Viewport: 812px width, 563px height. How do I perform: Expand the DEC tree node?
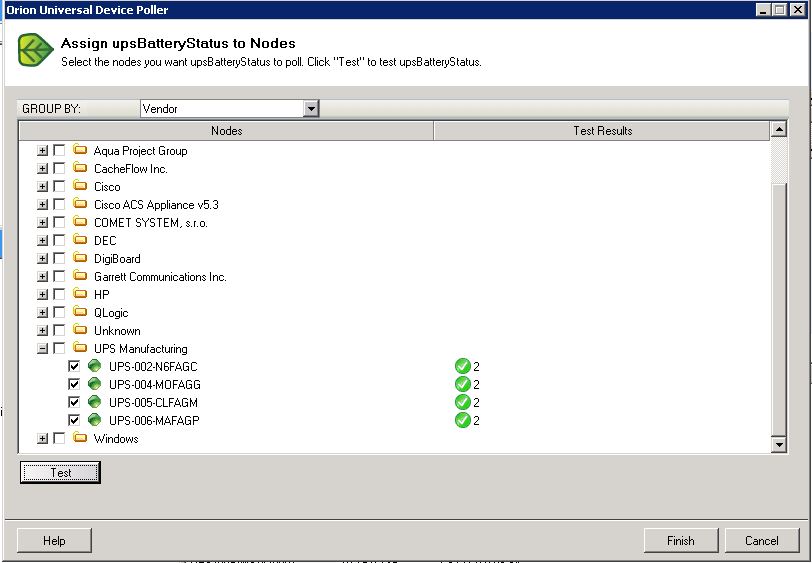point(42,240)
